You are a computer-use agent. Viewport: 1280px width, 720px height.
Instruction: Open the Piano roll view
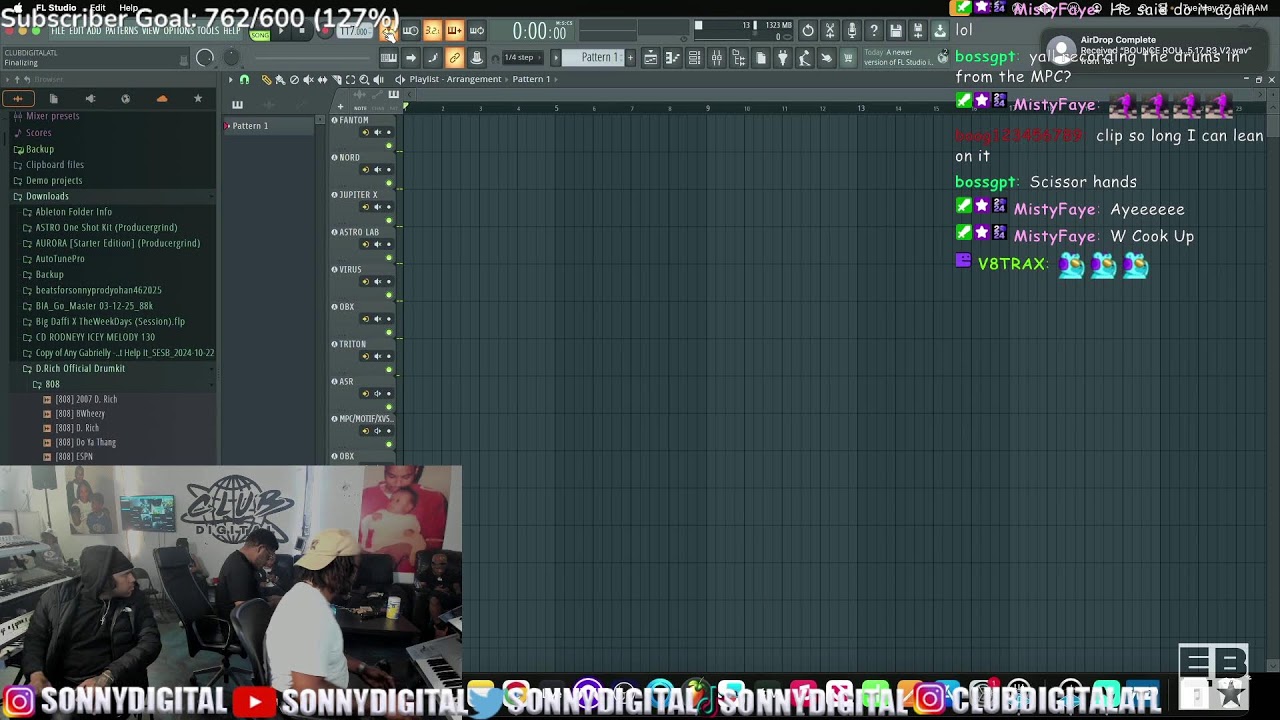pos(672,58)
